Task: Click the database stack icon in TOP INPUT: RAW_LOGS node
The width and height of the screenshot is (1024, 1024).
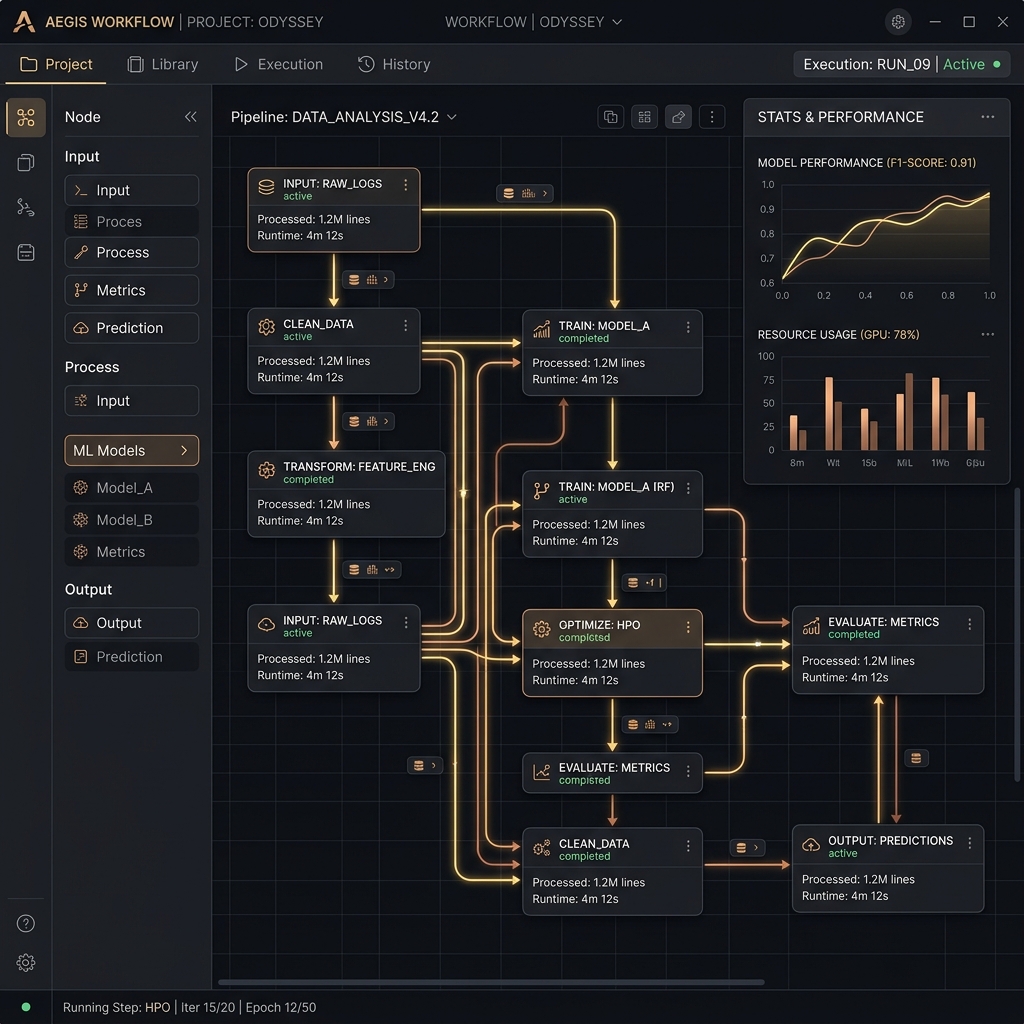Action: [x=266, y=187]
